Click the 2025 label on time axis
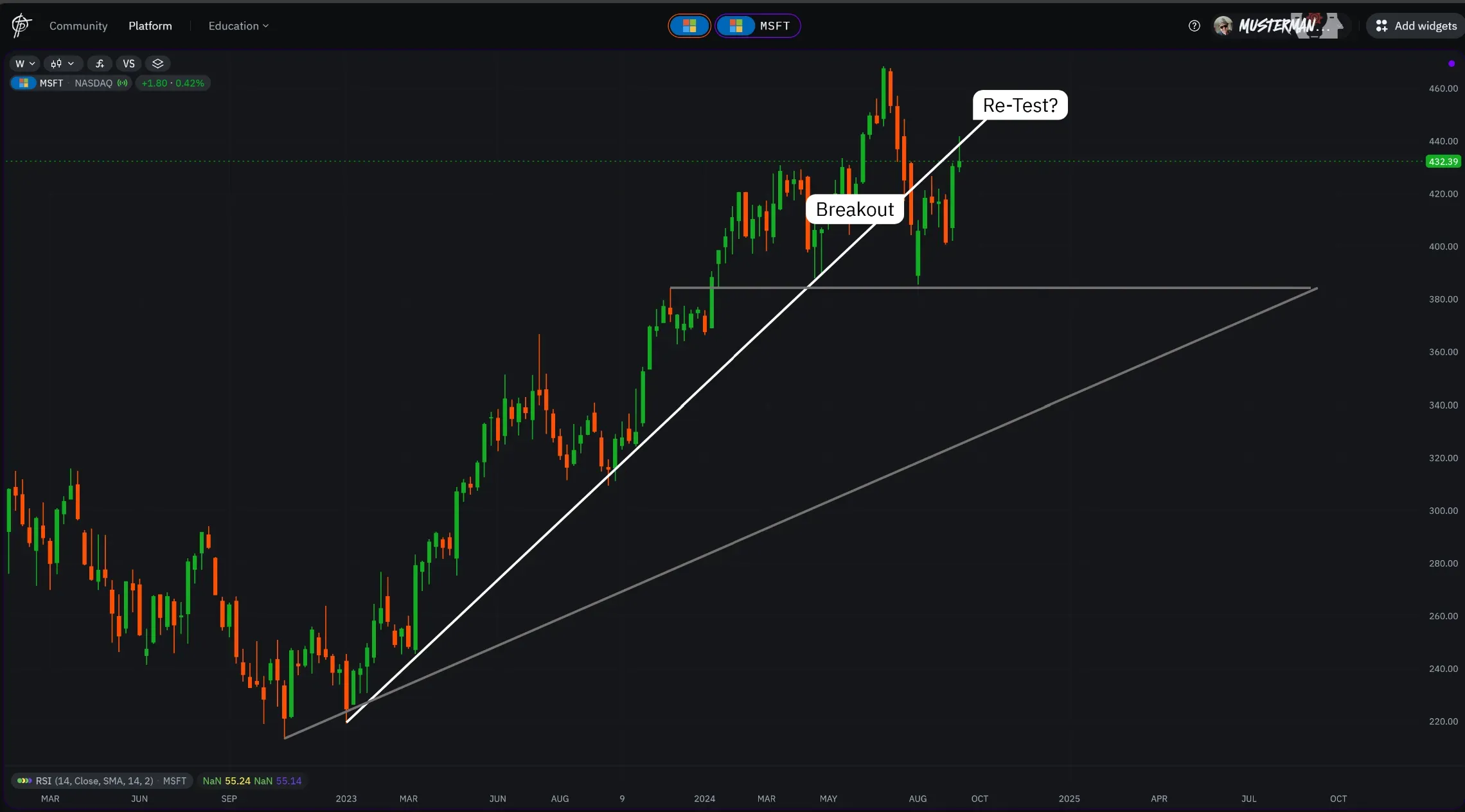The image size is (1465, 812). click(x=1069, y=799)
